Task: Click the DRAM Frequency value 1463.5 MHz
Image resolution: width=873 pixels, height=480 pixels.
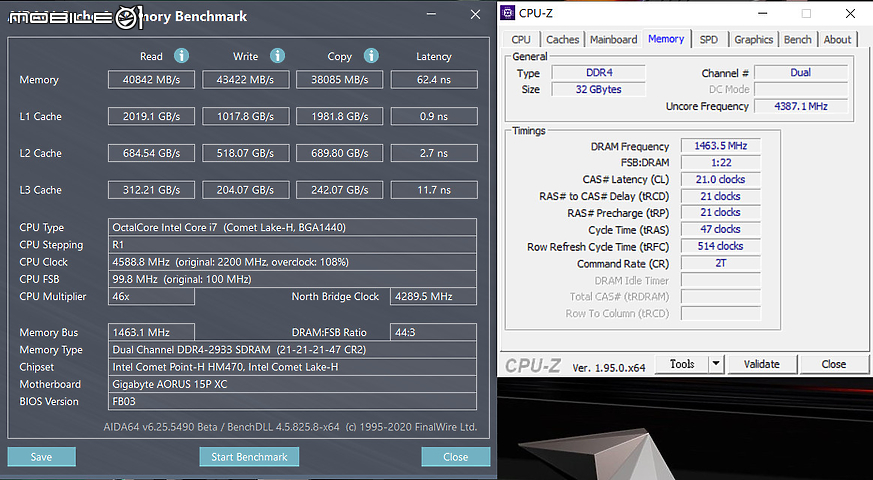Action: click(720, 146)
